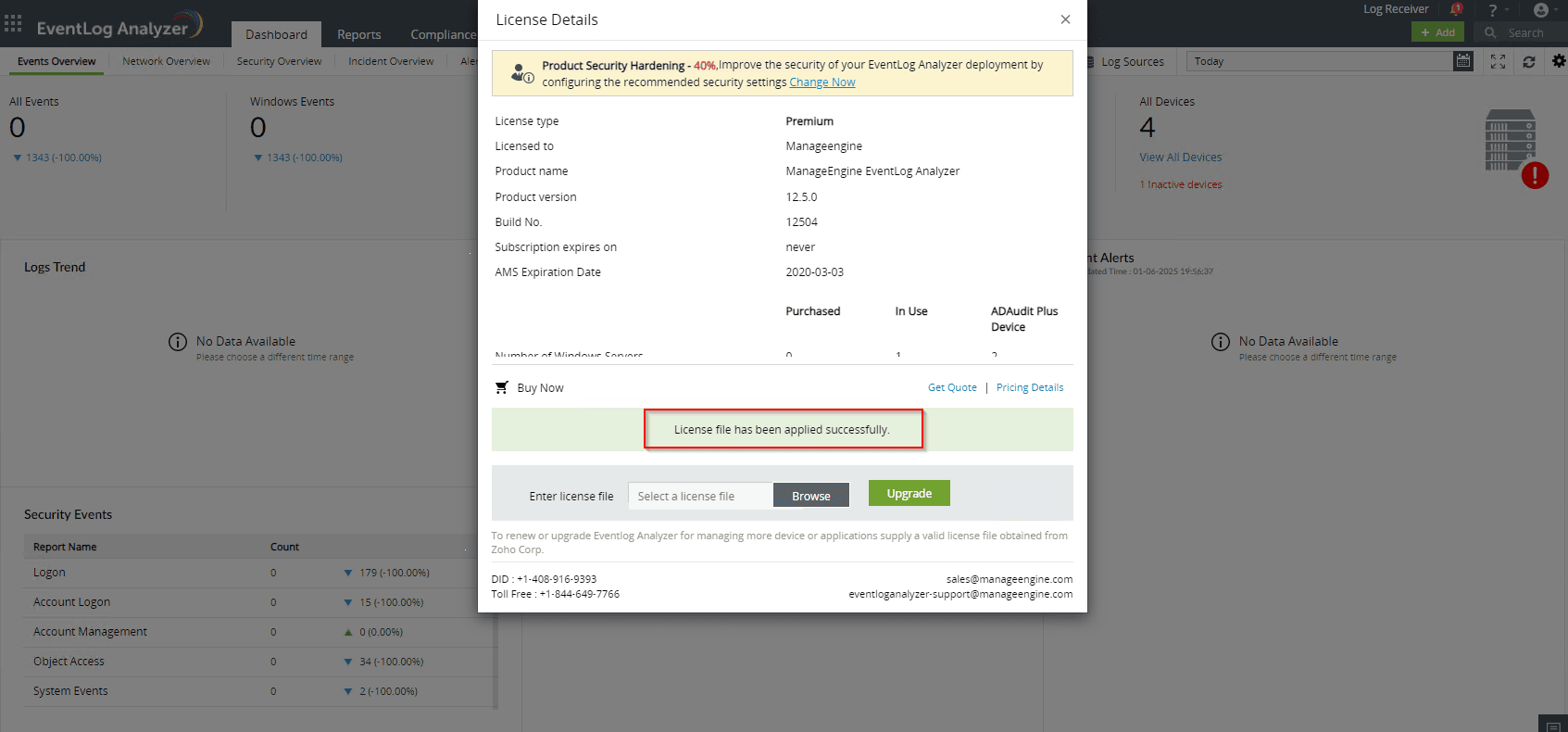This screenshot has height=732, width=1568.
Task: Click Browse to choose a license file
Action: pos(810,496)
